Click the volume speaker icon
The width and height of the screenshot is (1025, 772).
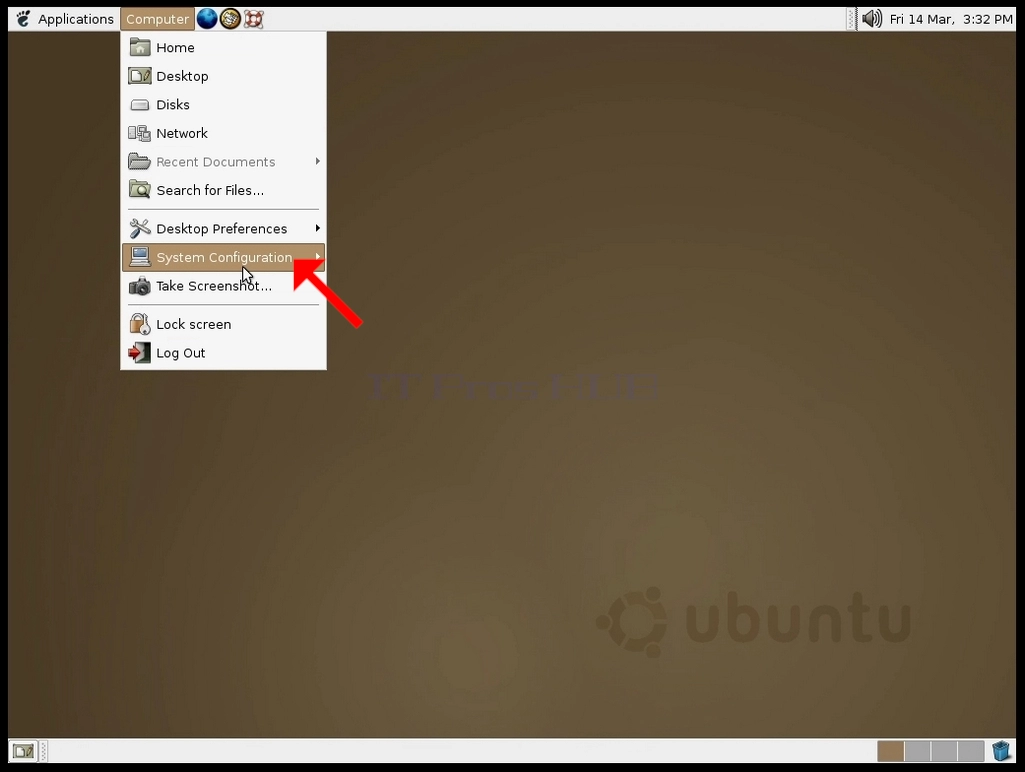click(x=871, y=19)
